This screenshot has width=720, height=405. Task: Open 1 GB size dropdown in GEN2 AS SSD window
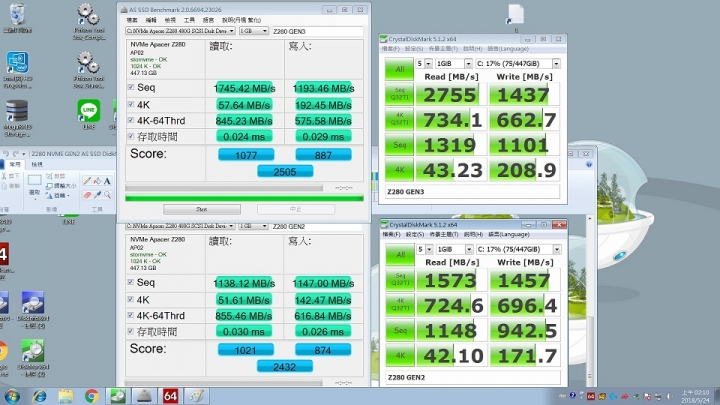tap(253, 226)
